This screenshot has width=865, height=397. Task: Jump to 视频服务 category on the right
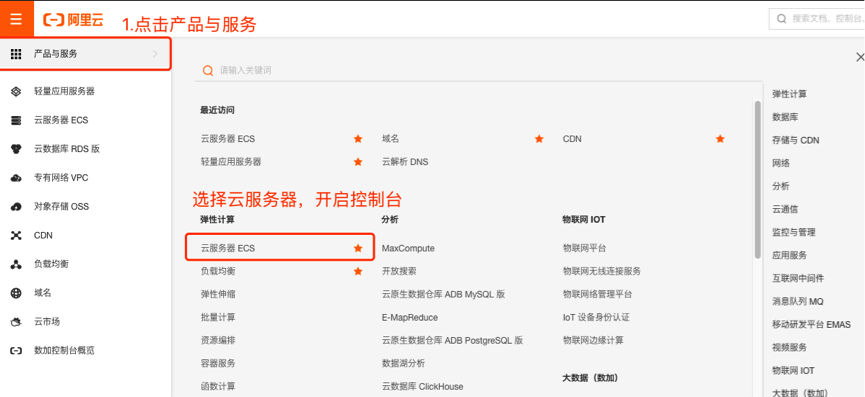click(x=789, y=347)
